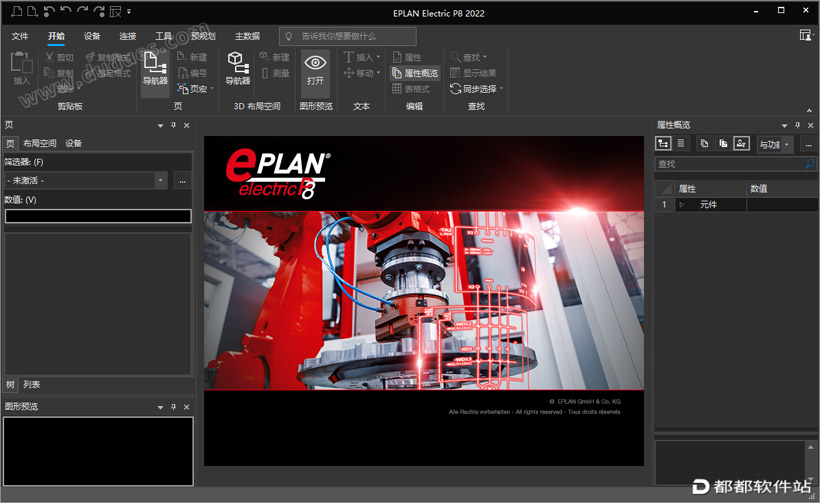This screenshot has height=503, width=820.
Task: Click the copy icon in 属性概览 toolbar
Action: 704,143
